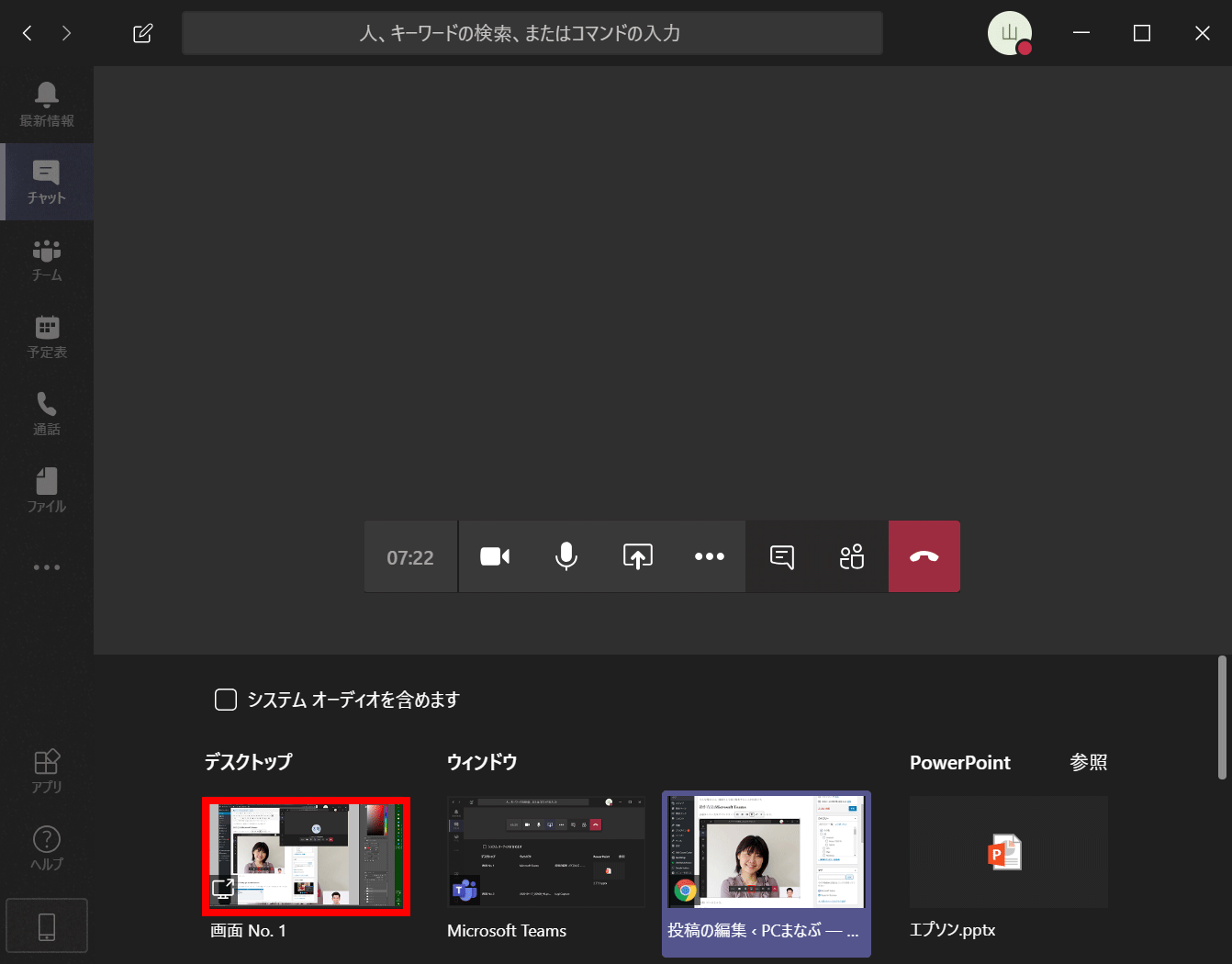Share the エプソン.pptx PowerPoint file

1009,852
